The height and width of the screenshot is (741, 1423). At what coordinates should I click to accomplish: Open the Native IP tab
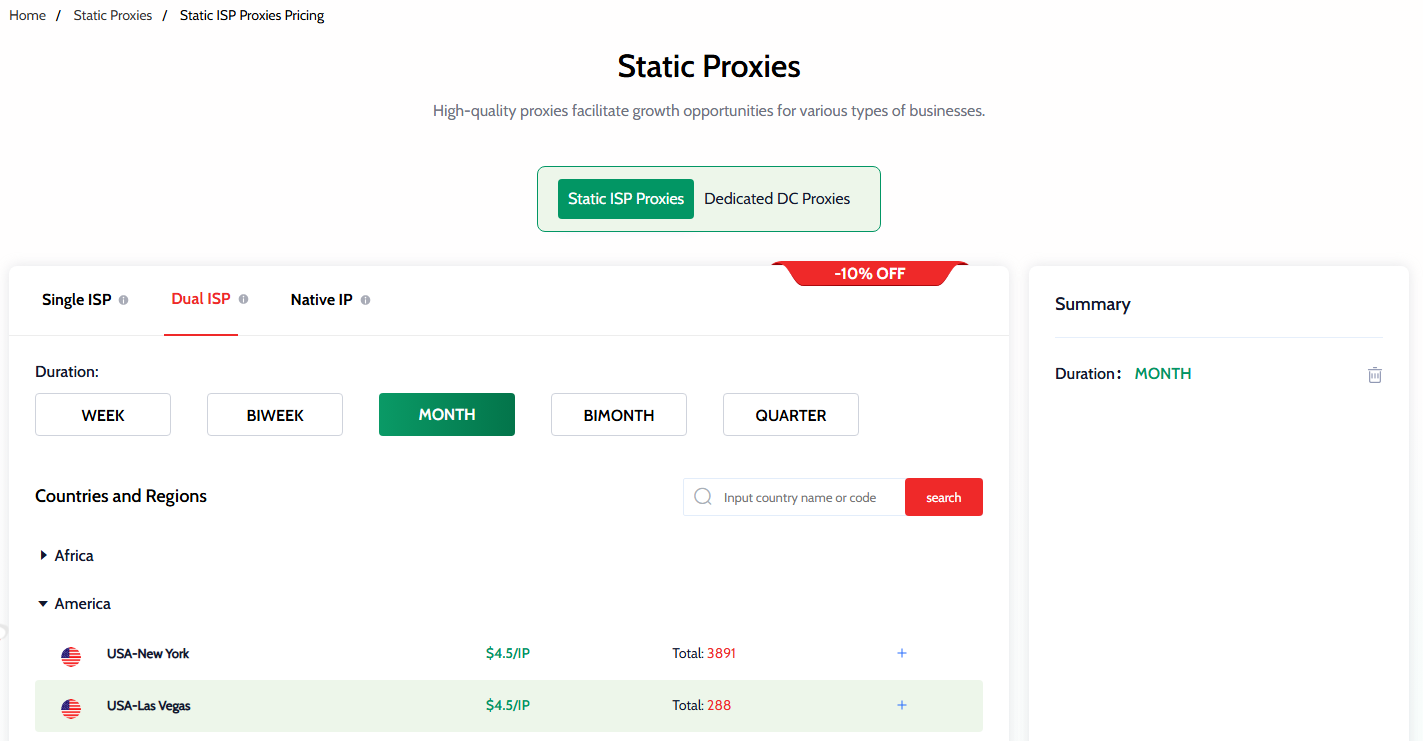pyautogui.click(x=321, y=300)
